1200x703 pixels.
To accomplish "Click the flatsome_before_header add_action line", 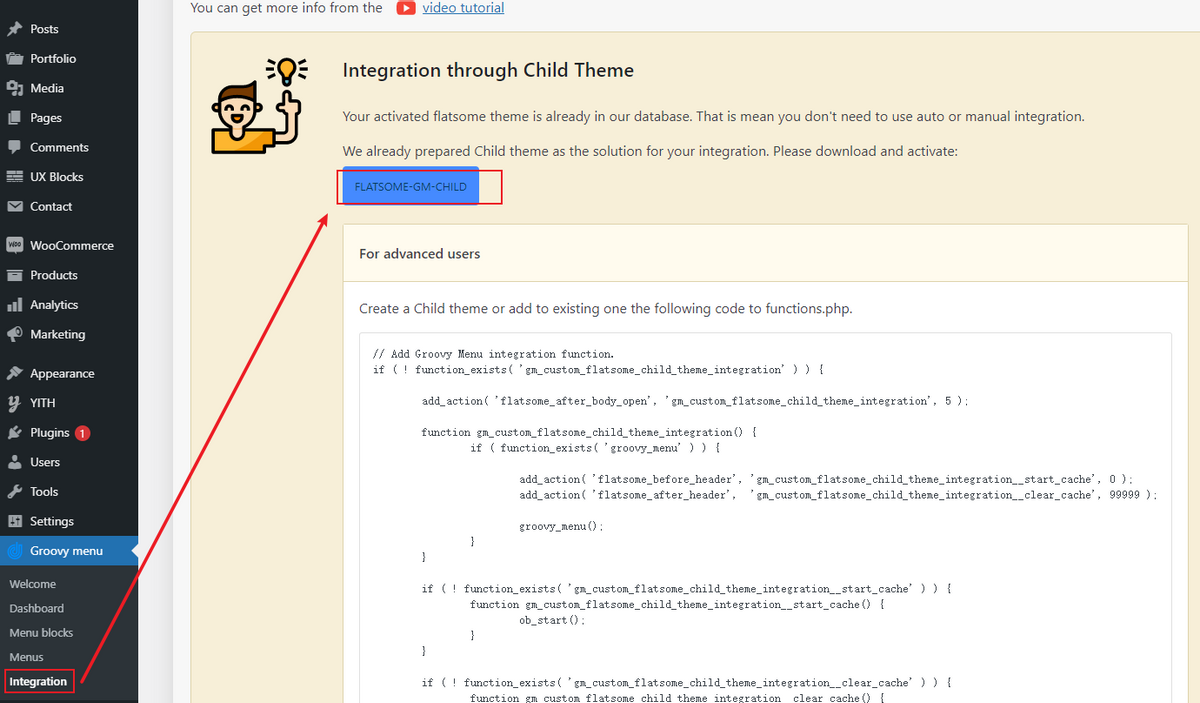I will pyautogui.click(x=827, y=479).
